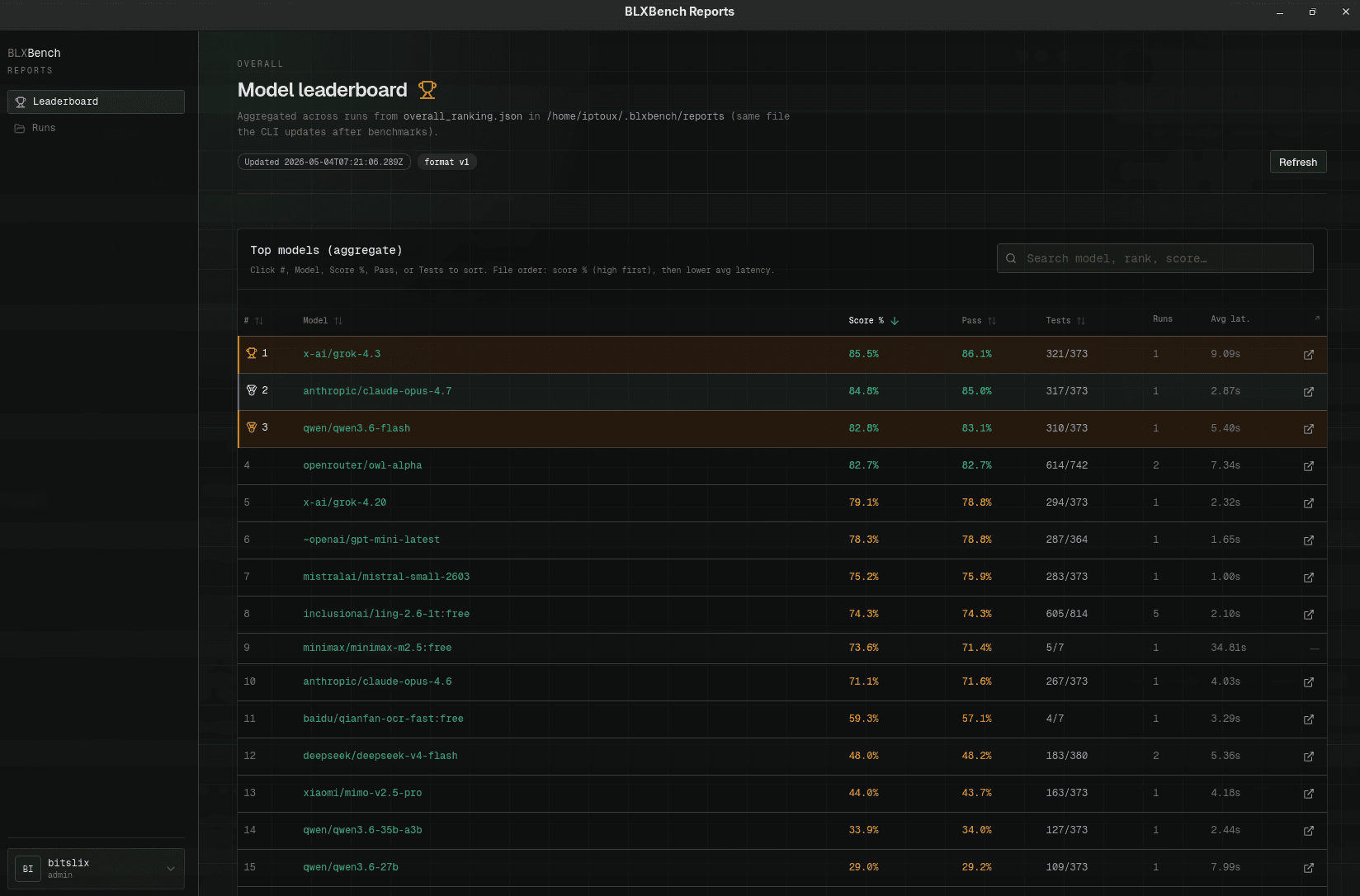Sort table by Score % column
The width and height of the screenshot is (1360, 896).
(873, 320)
